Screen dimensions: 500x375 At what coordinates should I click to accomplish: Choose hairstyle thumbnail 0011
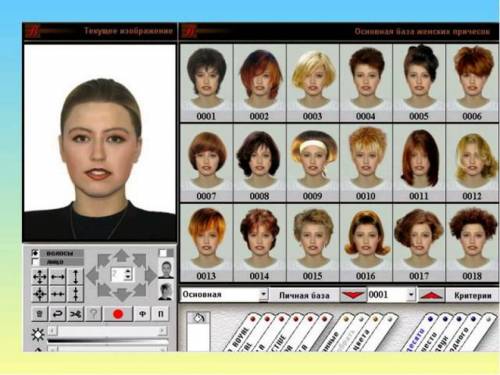[419, 163]
